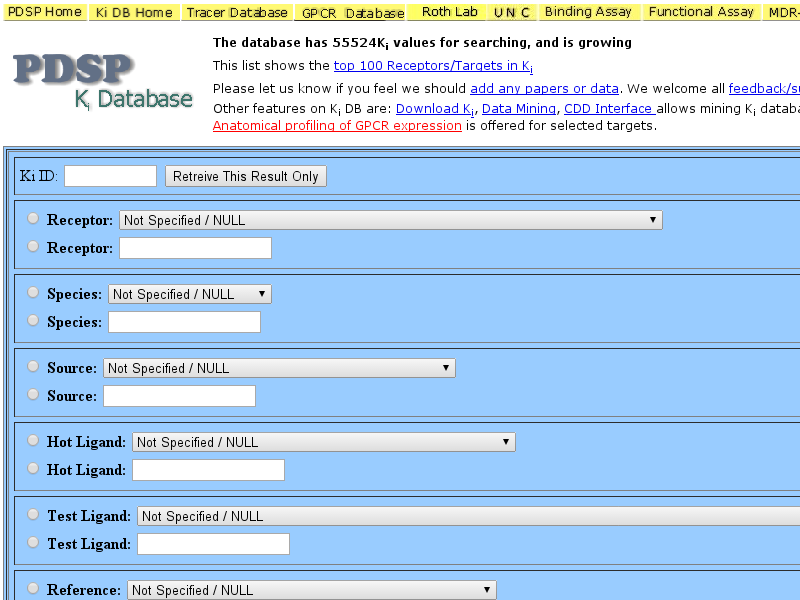
Task: Open the Species dropdown list
Action: (190, 294)
